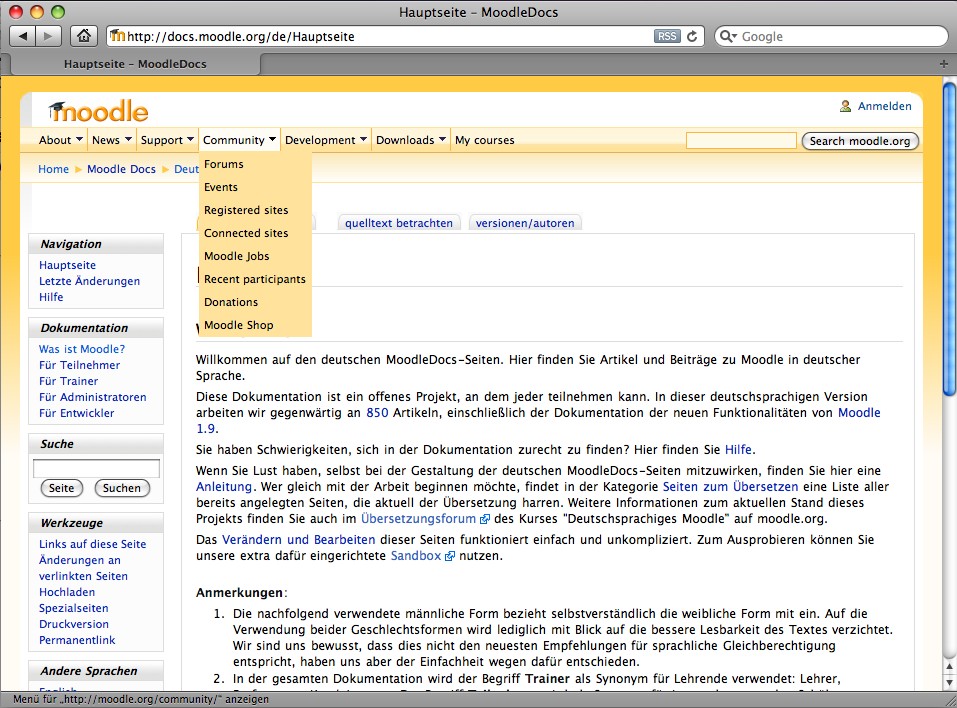Screen dimensions: 957x708
Task: Follow the Übersetzungsforum link
Action: (x=418, y=519)
